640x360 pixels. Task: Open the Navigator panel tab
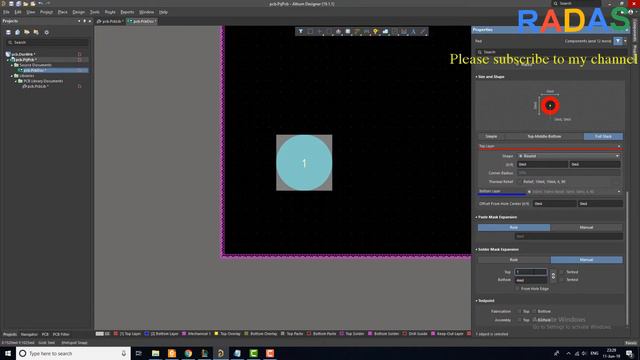tap(29, 334)
